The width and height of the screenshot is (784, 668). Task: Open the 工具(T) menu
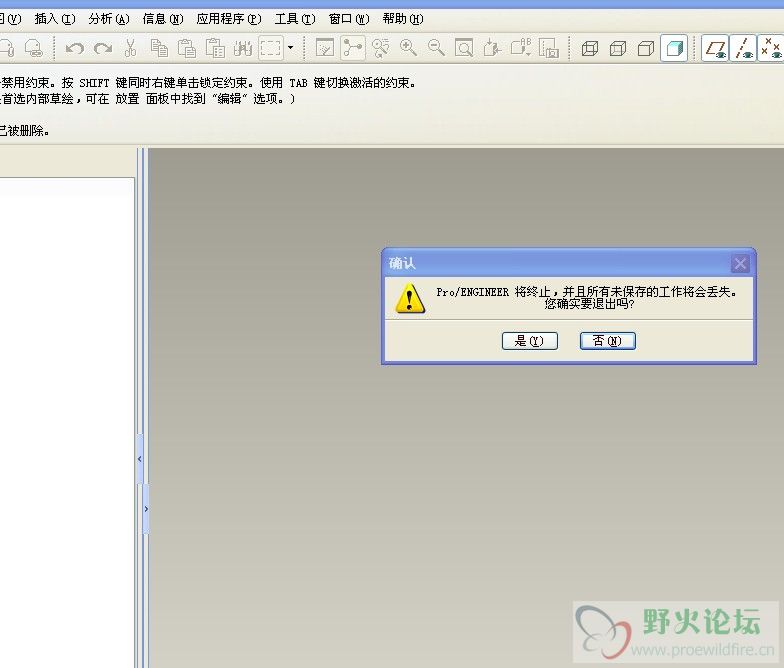click(x=295, y=19)
